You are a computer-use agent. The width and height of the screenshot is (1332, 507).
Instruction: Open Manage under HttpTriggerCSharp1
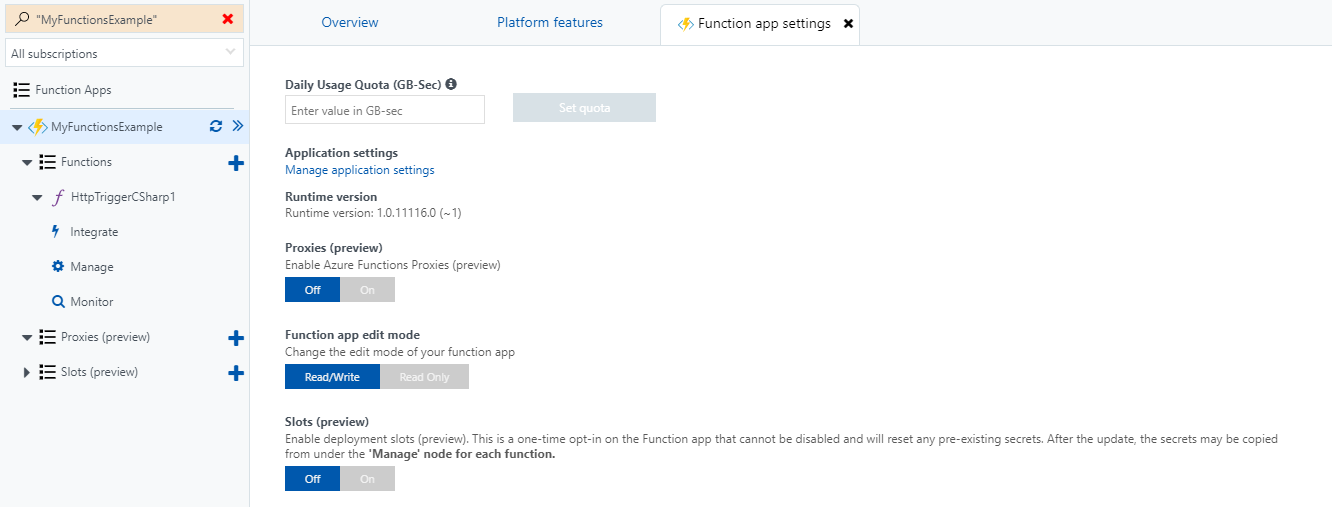92,267
